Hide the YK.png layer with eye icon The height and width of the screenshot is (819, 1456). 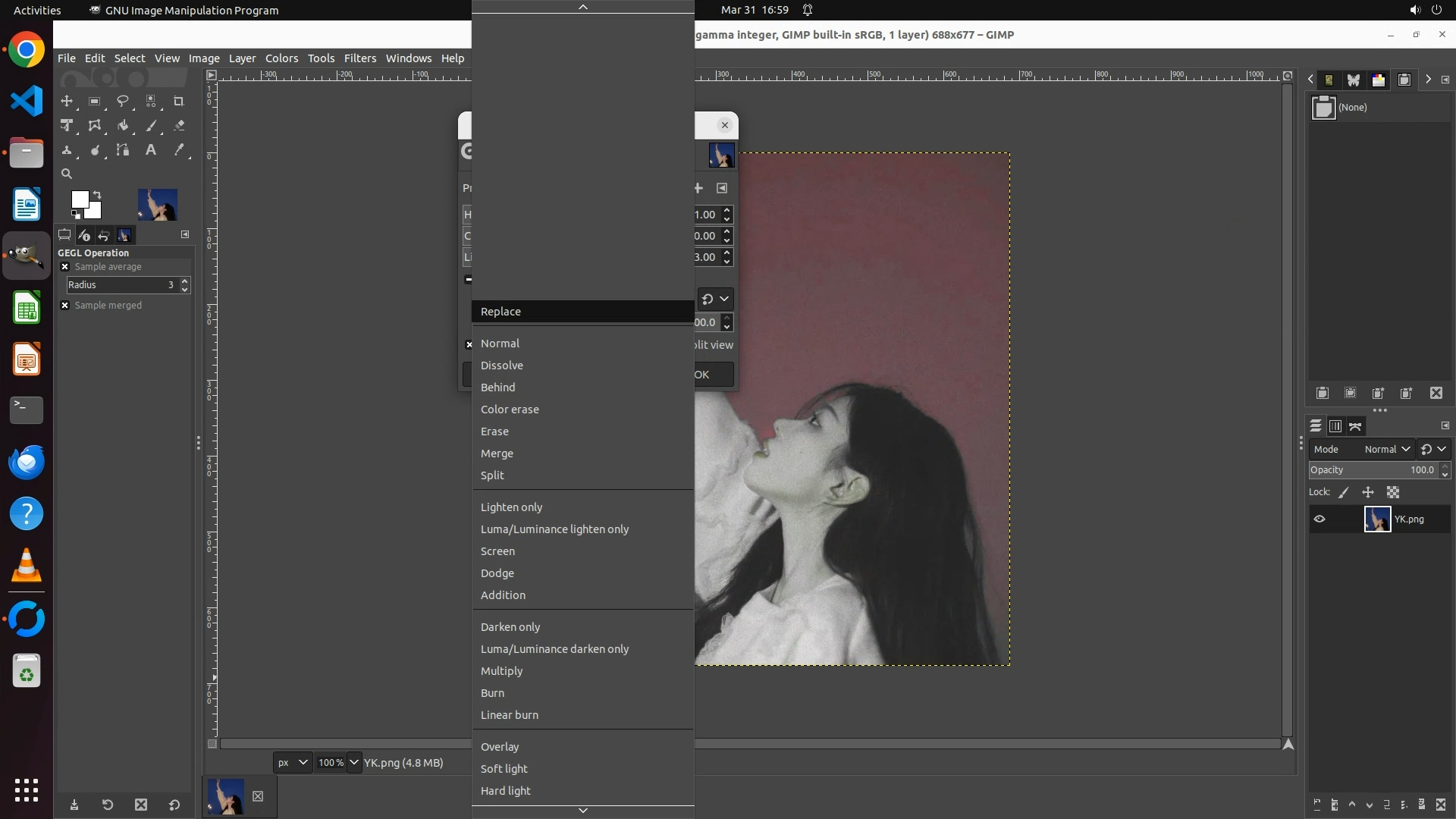(1319, 519)
